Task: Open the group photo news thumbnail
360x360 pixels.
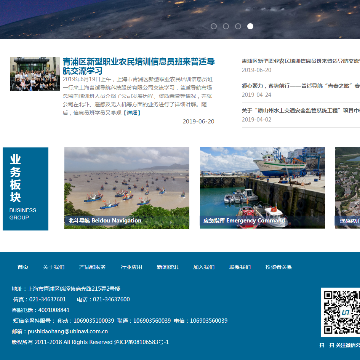Action: [x=35, y=74]
